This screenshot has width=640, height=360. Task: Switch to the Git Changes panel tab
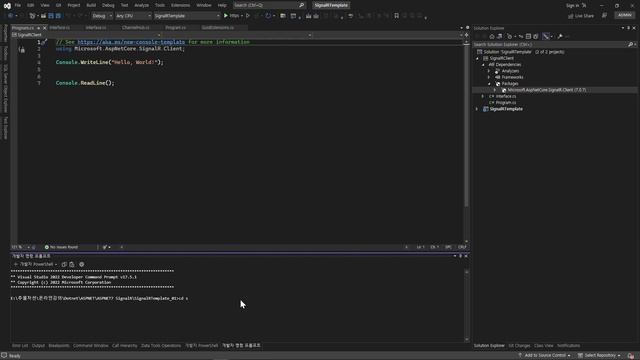pos(519,346)
